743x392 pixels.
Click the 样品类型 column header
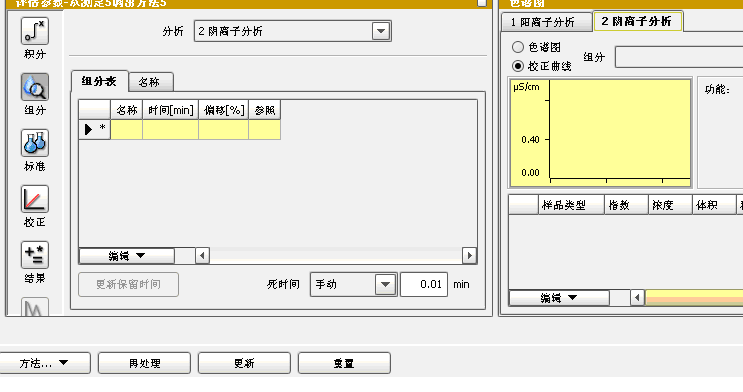(x=571, y=205)
